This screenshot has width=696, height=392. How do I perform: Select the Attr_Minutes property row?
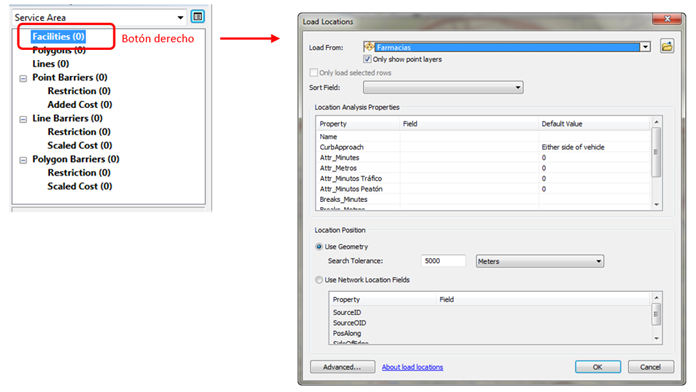click(483, 158)
